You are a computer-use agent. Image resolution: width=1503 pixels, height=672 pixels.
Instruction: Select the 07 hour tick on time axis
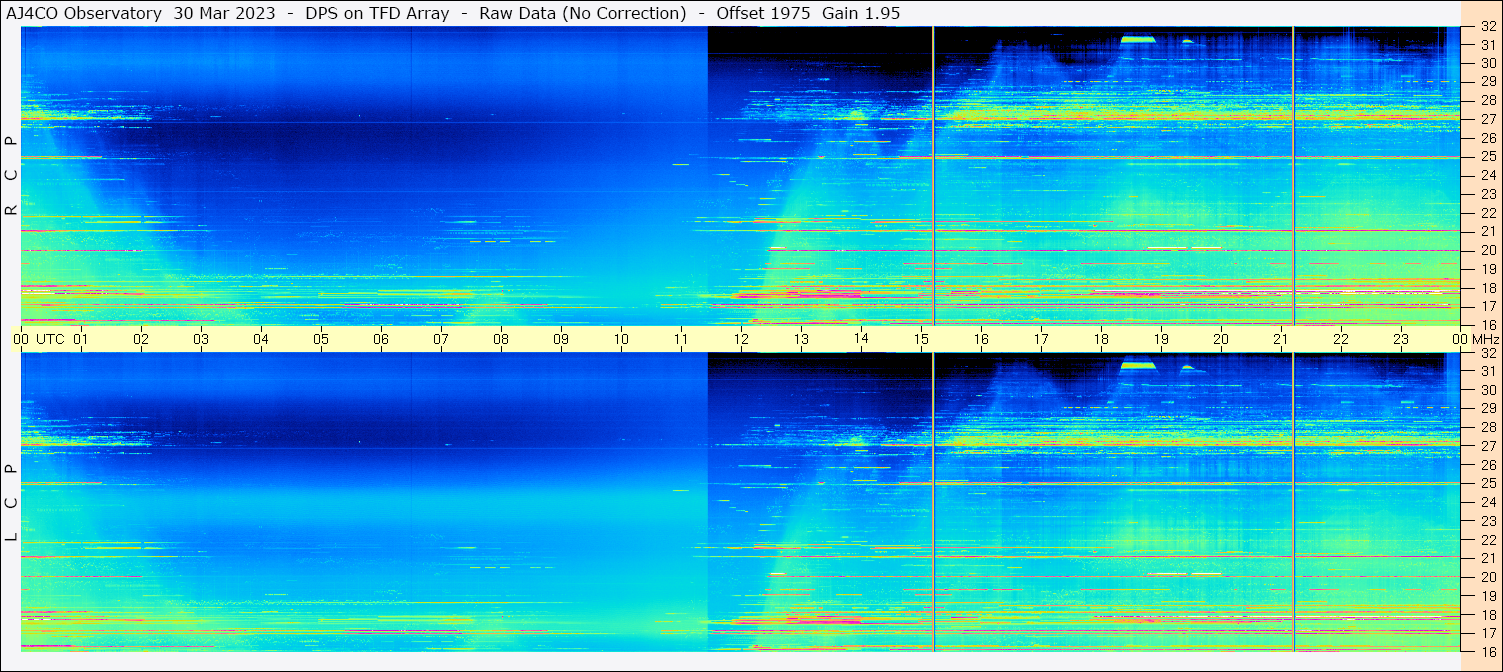[441, 339]
